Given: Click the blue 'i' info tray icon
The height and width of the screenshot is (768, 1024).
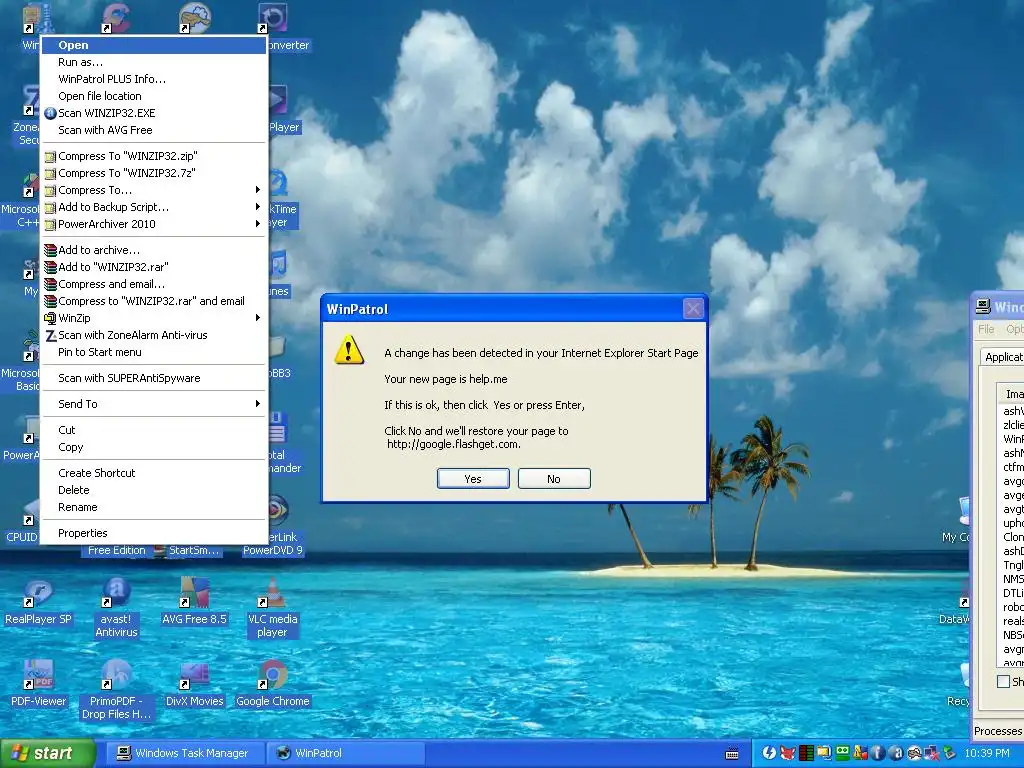Looking at the screenshot, I should click(x=879, y=753).
